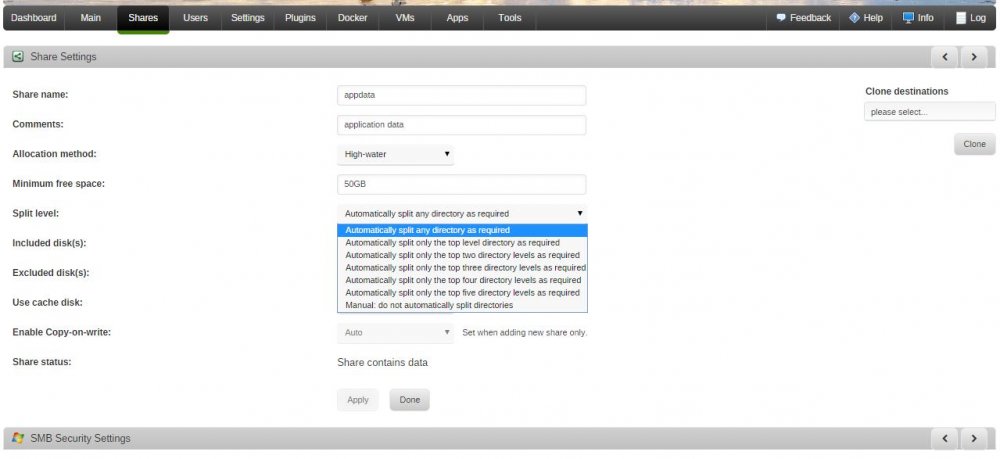Click the Done button
This screenshot has width=1000, height=459.
409,400
